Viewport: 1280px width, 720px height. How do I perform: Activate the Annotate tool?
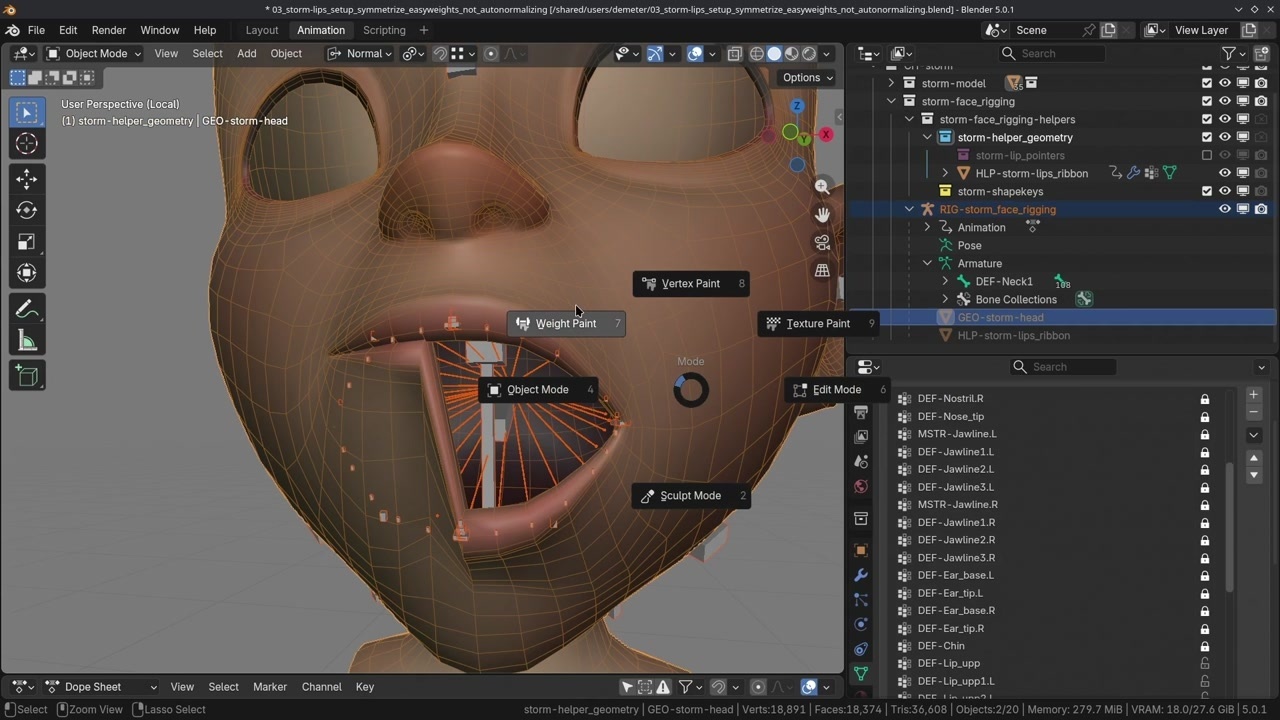(x=27, y=310)
